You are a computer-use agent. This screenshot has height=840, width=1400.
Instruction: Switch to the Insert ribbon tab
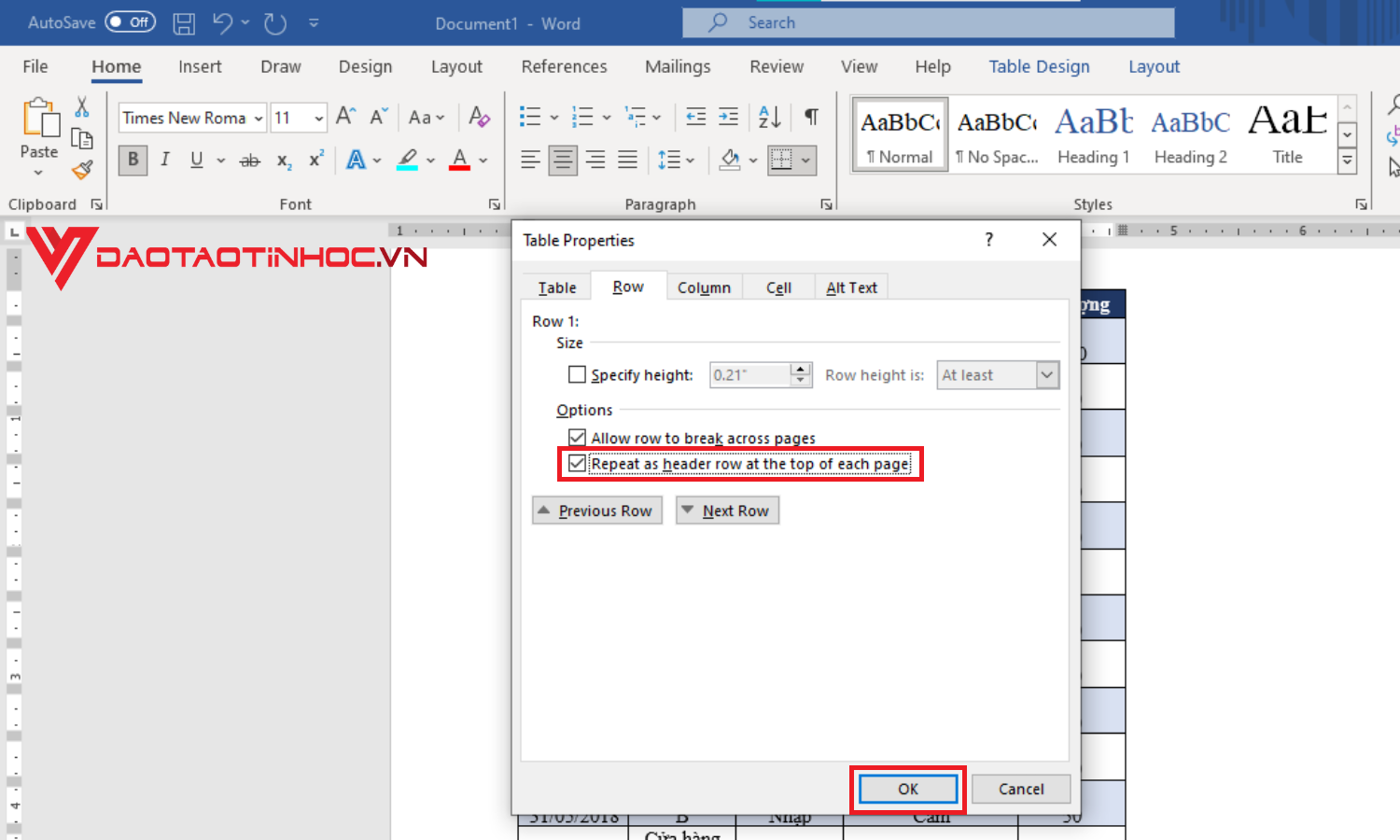[200, 66]
